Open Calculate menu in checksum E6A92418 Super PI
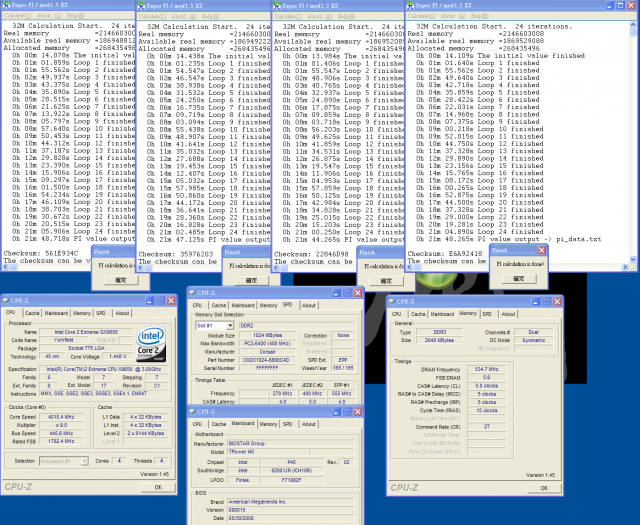Screen dimensions: 640x525 [x=422, y=16]
